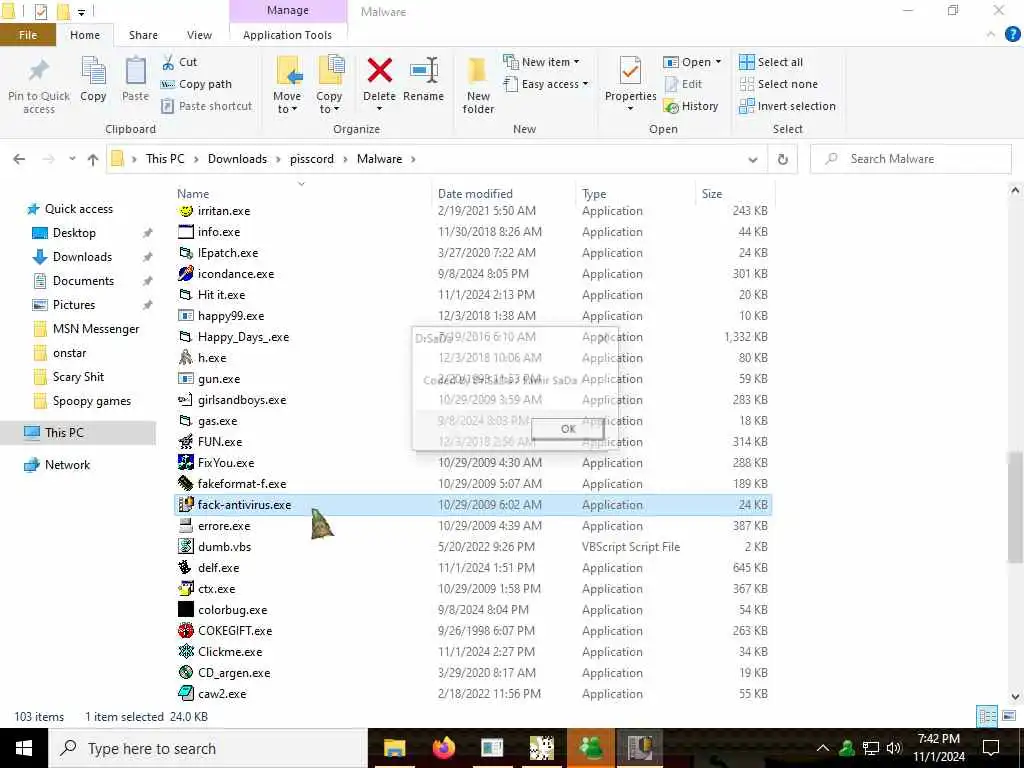Create a New folder from the ribbon
Screen dimensions: 1024x768
tap(478, 85)
